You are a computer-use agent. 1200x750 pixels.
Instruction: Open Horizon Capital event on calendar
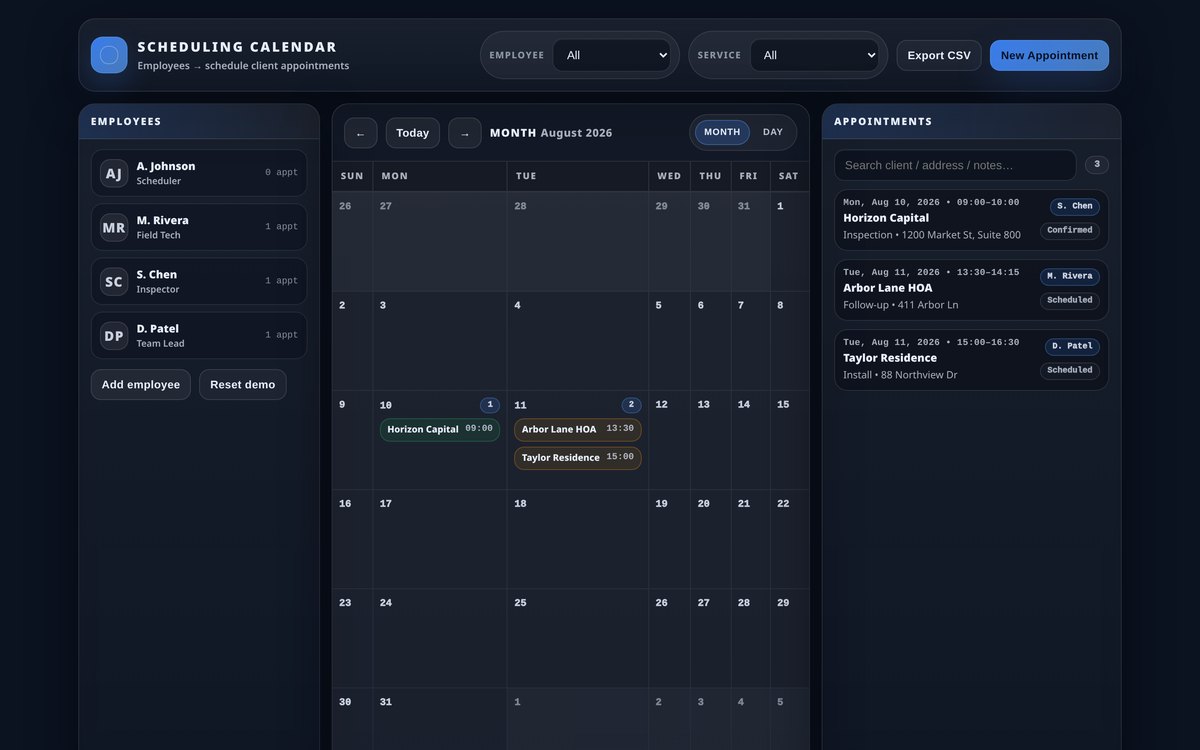tap(440, 430)
